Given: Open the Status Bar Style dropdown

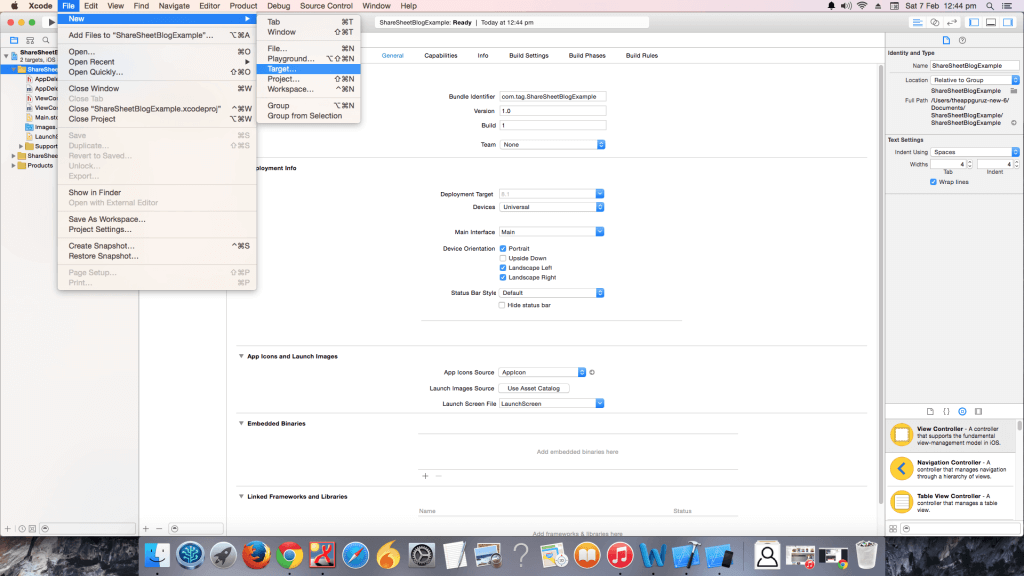Looking at the screenshot, I should point(551,293).
